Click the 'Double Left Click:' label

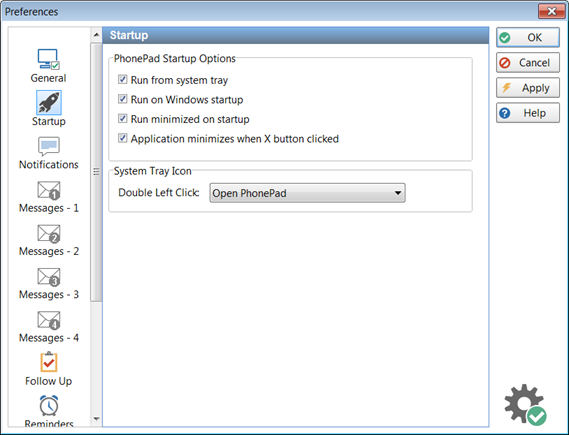point(159,193)
